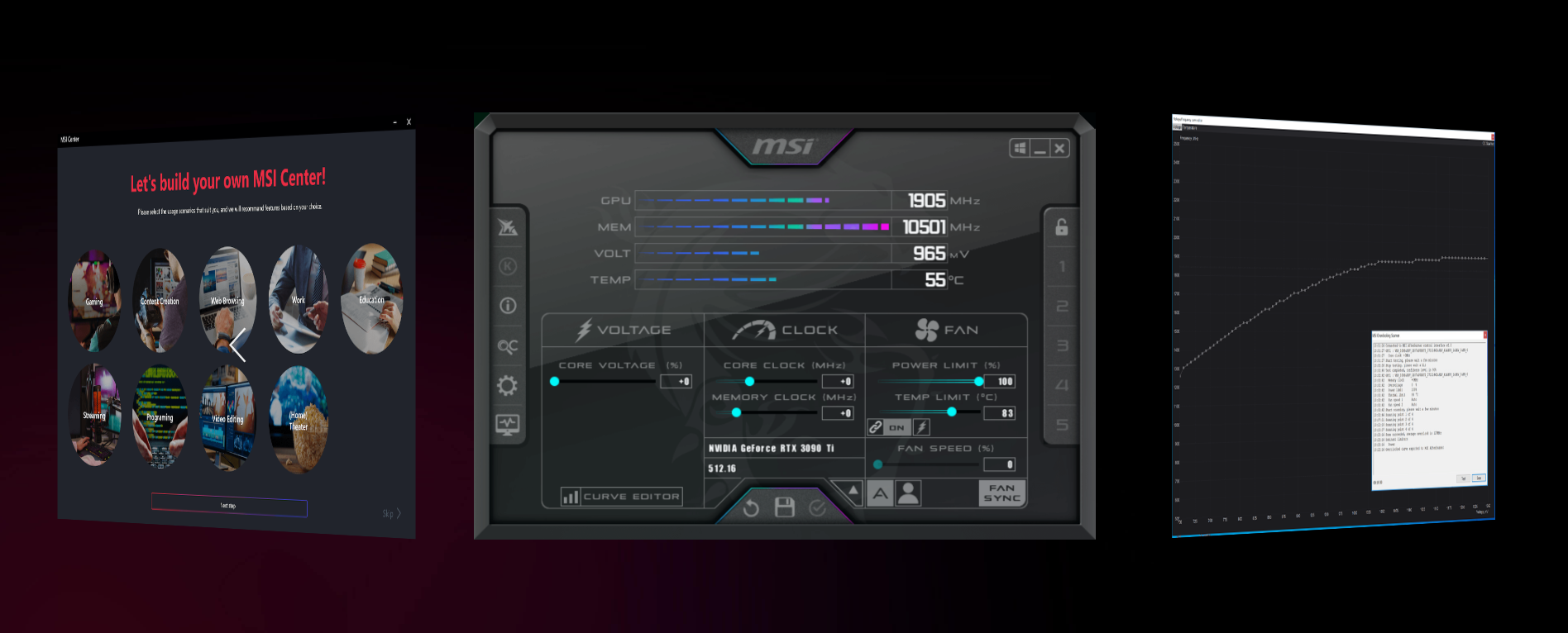Adjust the Core Voltage slider

coord(605,381)
